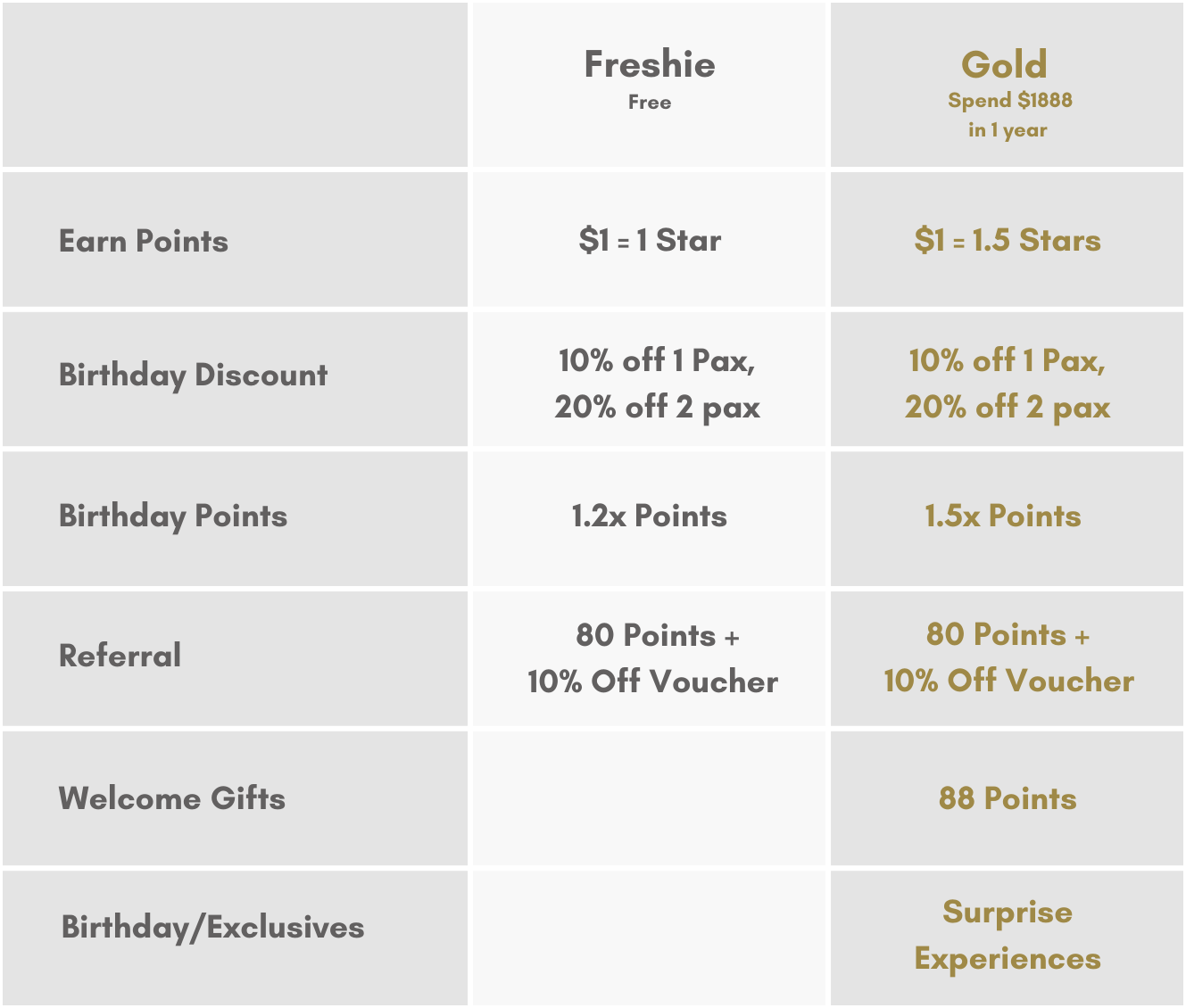Screen dimensions: 1186x1008
Task: Click the 'Surprise Experiences' cell
Action: click(1008, 935)
